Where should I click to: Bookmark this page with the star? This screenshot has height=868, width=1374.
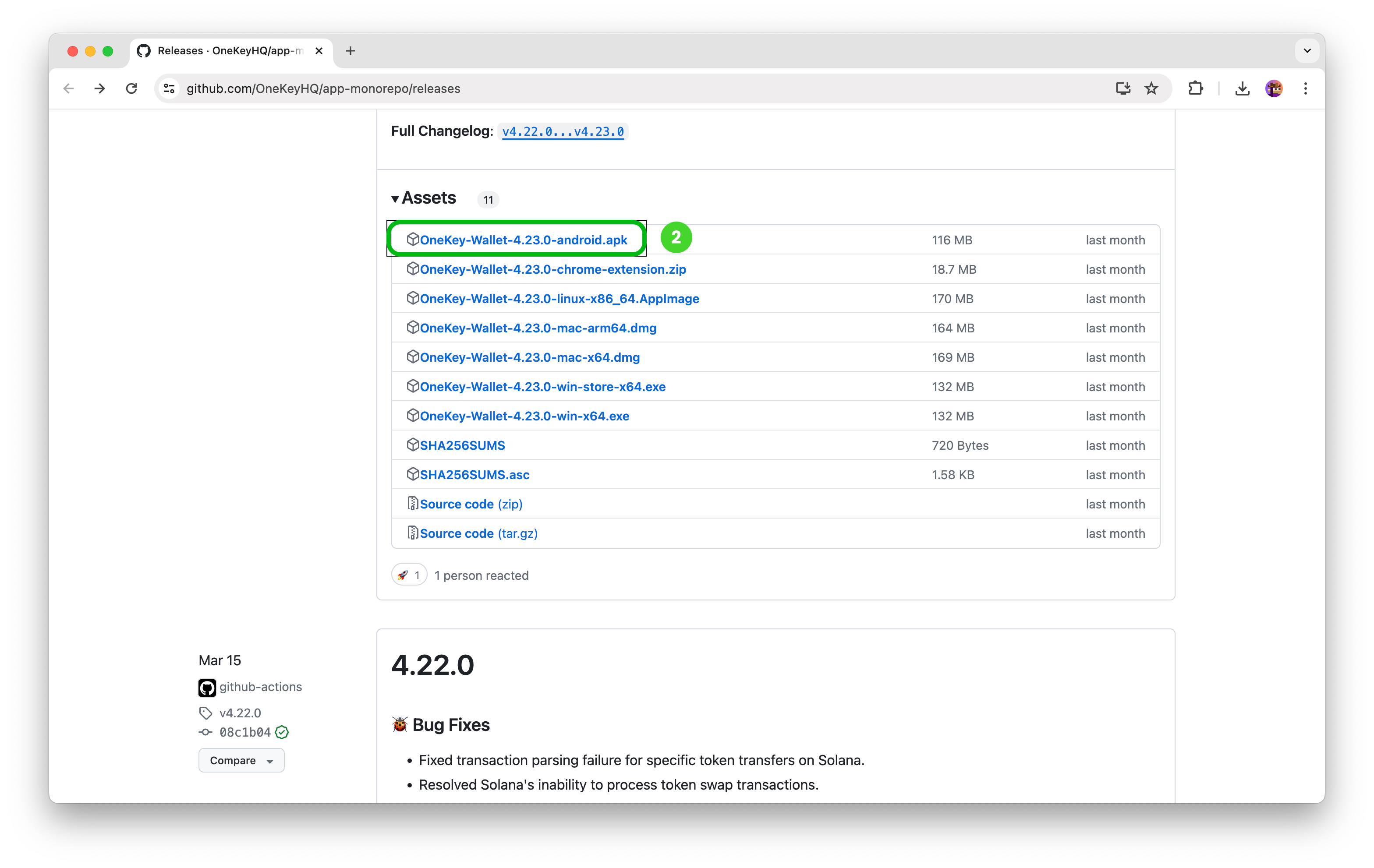point(1151,88)
